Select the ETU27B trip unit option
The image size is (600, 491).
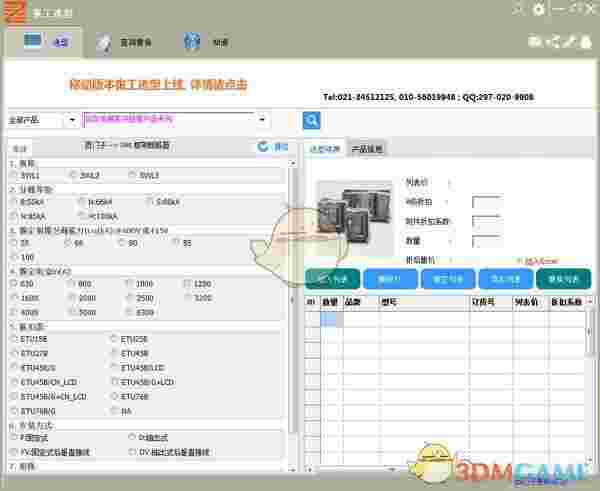tap(14, 353)
